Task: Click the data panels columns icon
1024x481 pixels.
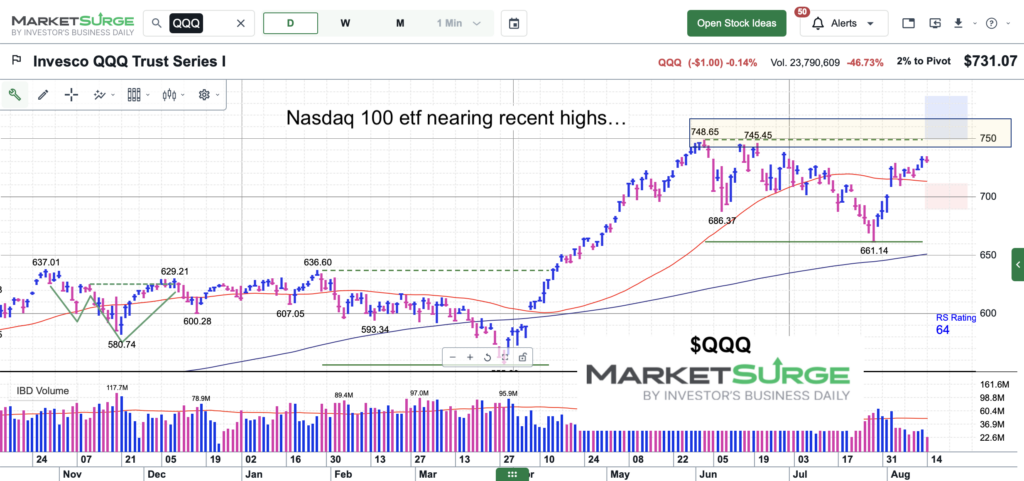Action: [x=134, y=95]
